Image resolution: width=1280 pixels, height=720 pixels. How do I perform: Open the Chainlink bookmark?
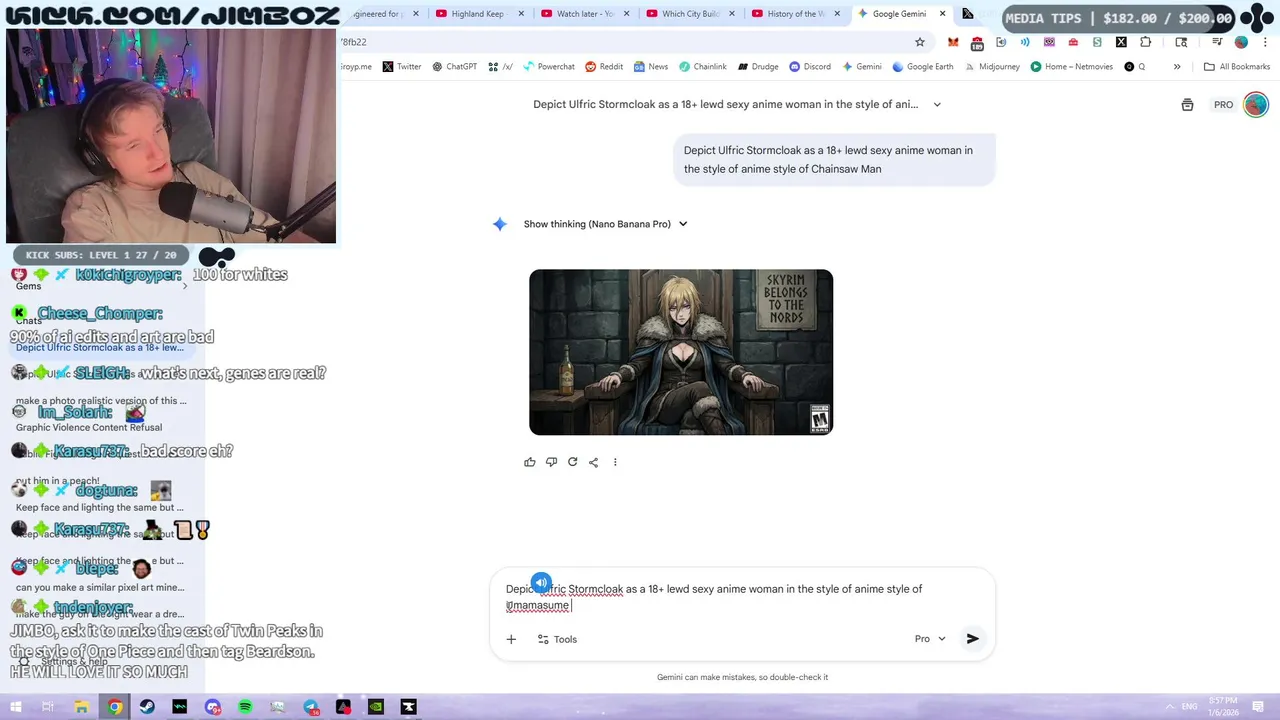tap(703, 67)
